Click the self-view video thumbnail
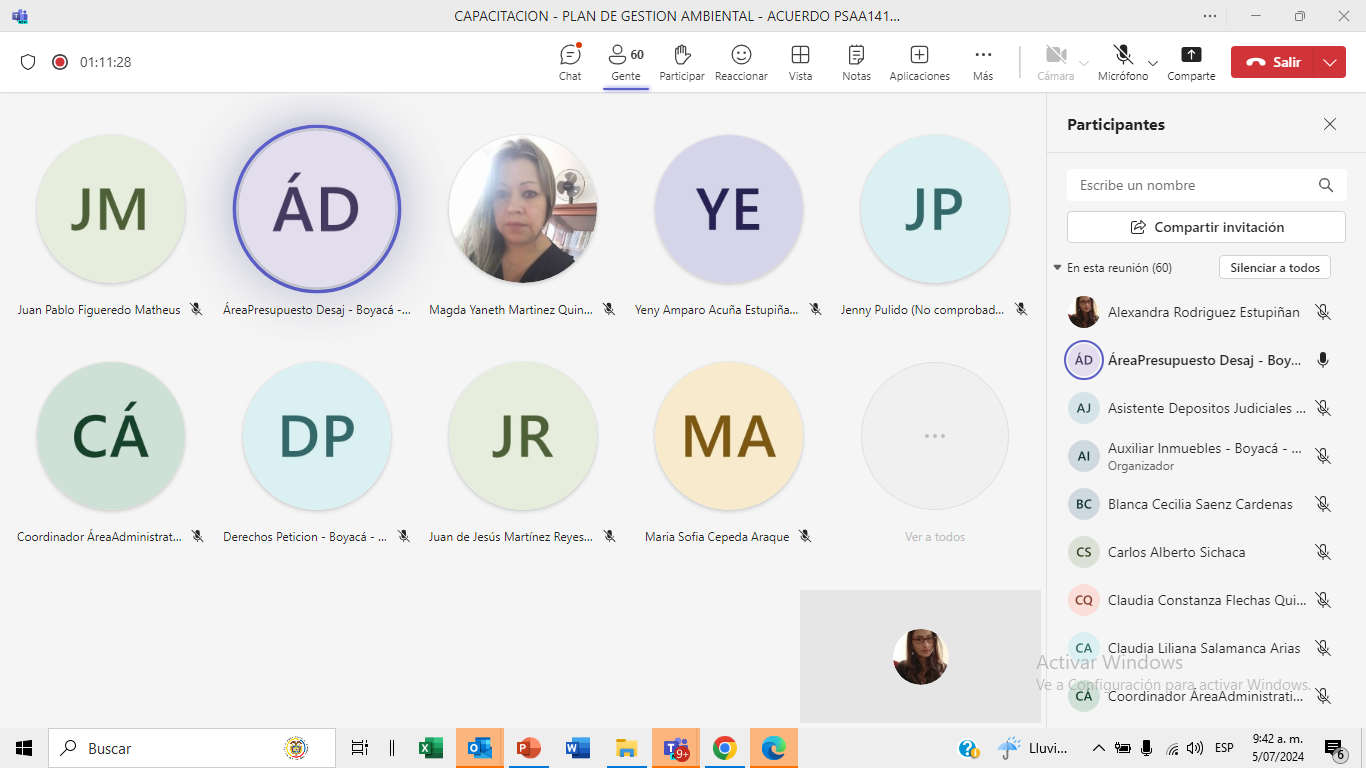This screenshot has width=1366, height=768. click(x=920, y=656)
